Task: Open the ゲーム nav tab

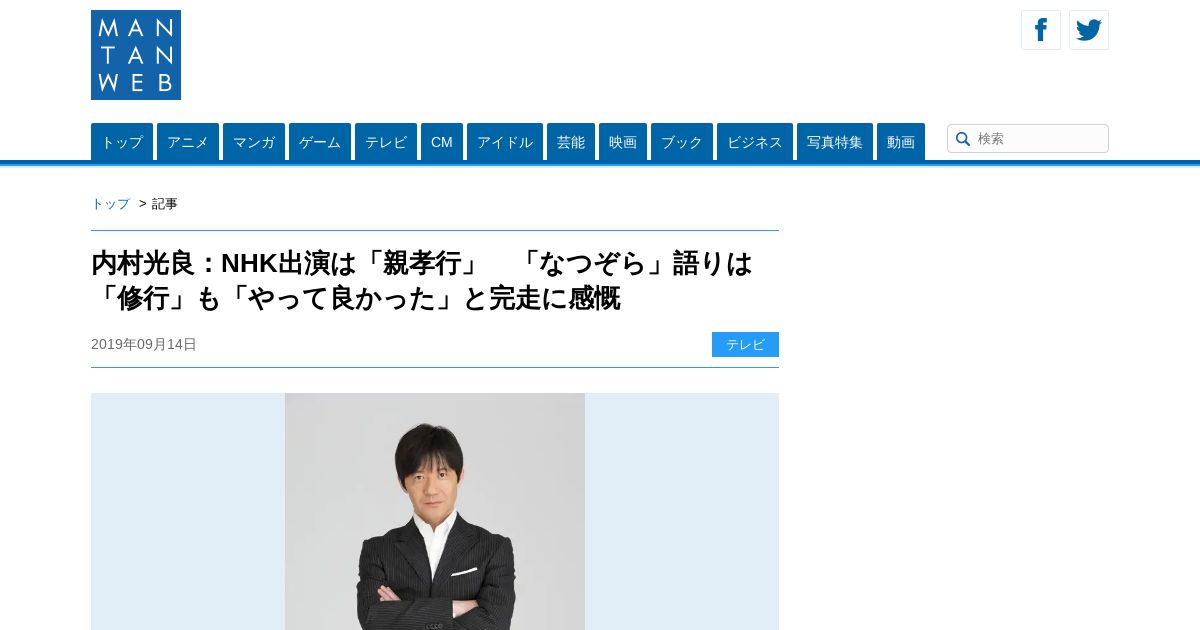Action: coord(320,142)
